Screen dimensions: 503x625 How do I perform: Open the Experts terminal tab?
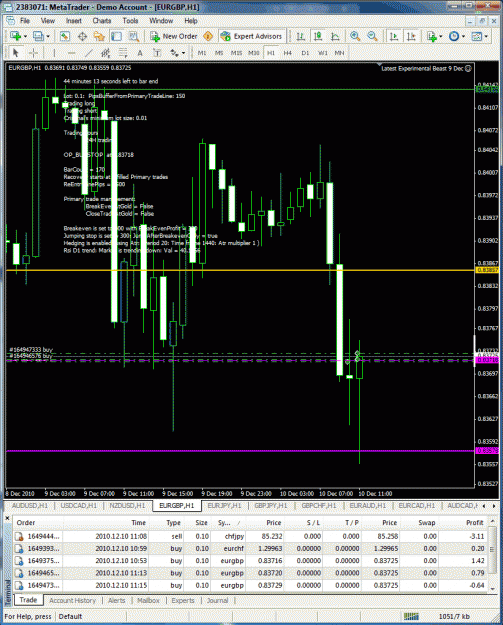[x=183, y=600]
